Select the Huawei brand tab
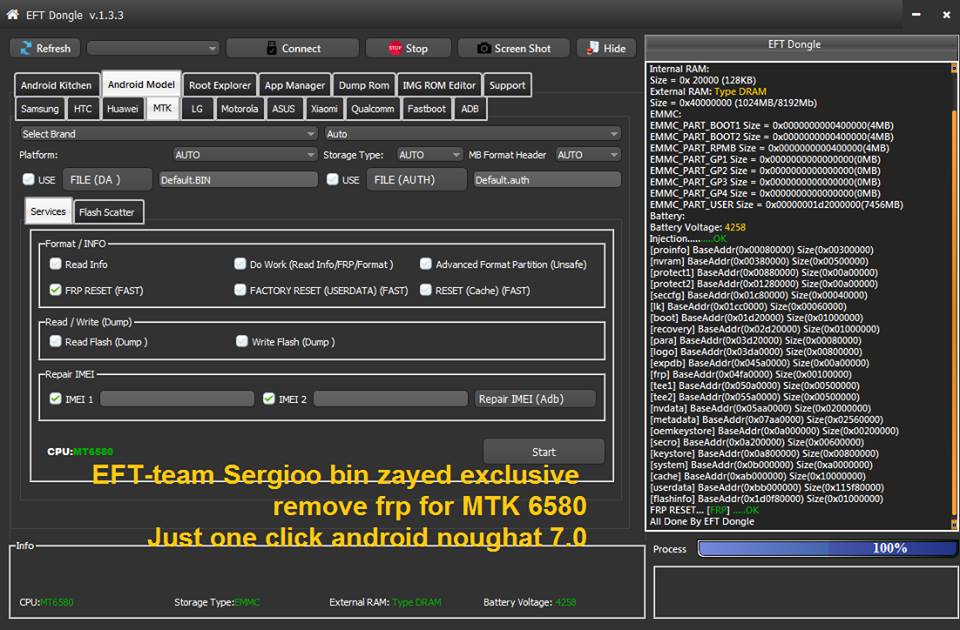The height and width of the screenshot is (630, 960). point(122,108)
